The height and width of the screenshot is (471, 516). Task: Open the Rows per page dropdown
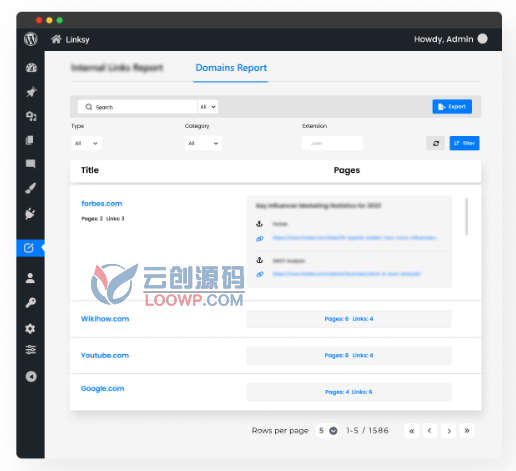328,431
